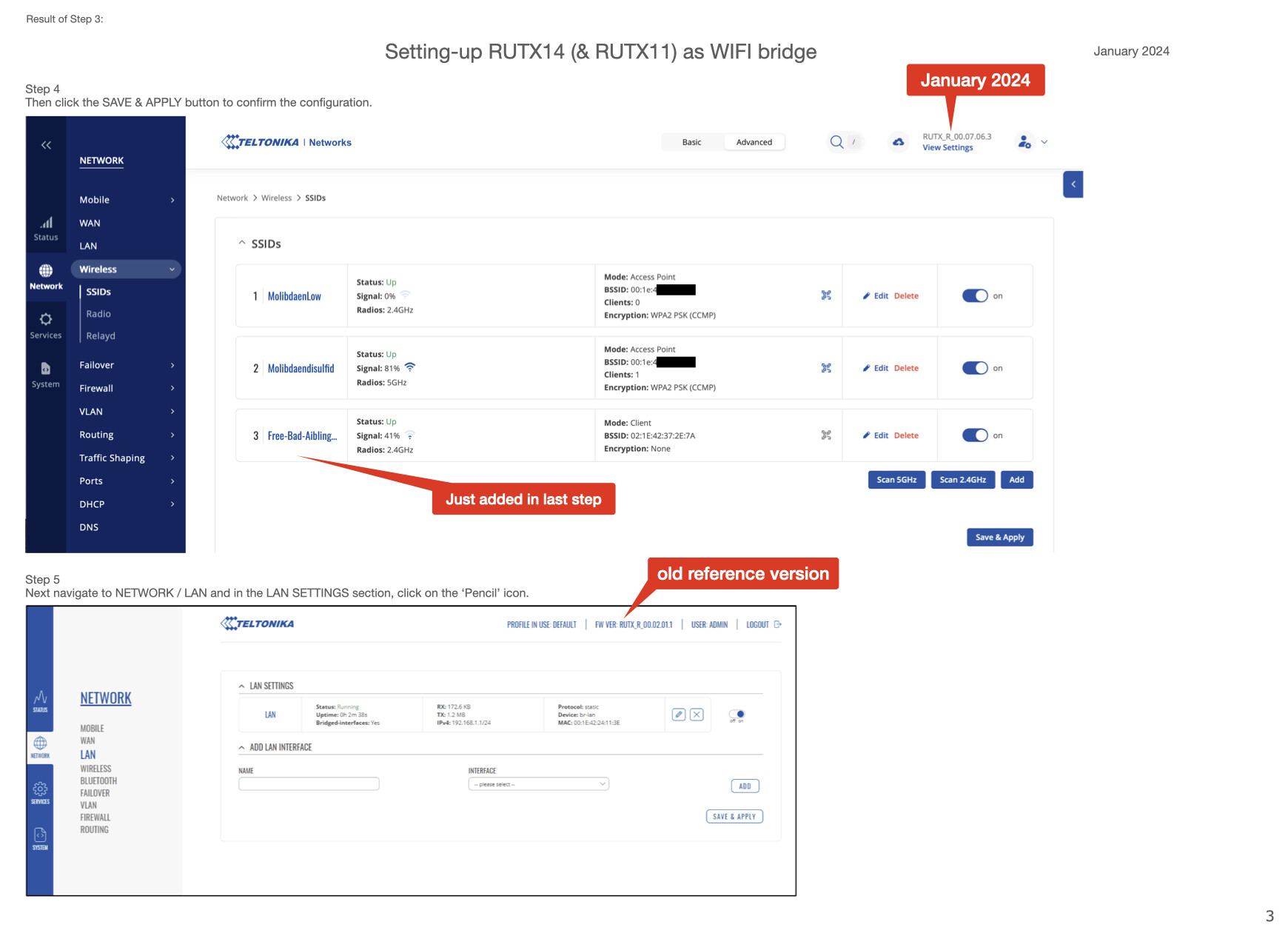Switch to Basic mode
Viewport: 1288px width, 933px height.
(692, 142)
